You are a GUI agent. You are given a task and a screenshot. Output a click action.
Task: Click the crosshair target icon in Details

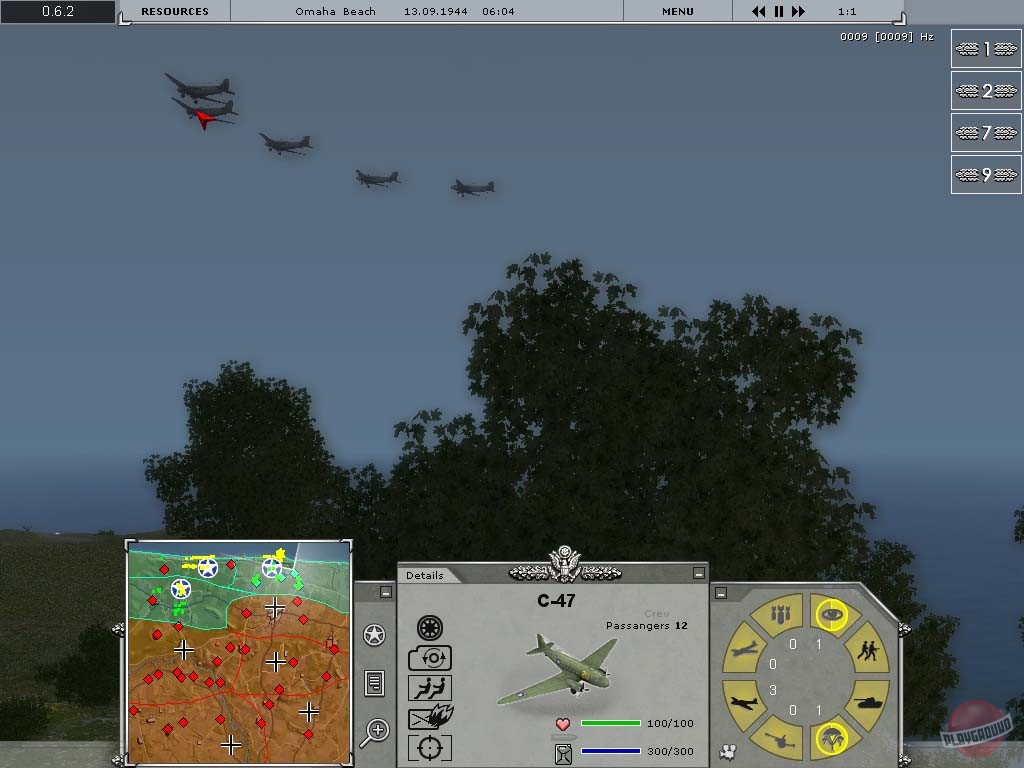pos(430,747)
